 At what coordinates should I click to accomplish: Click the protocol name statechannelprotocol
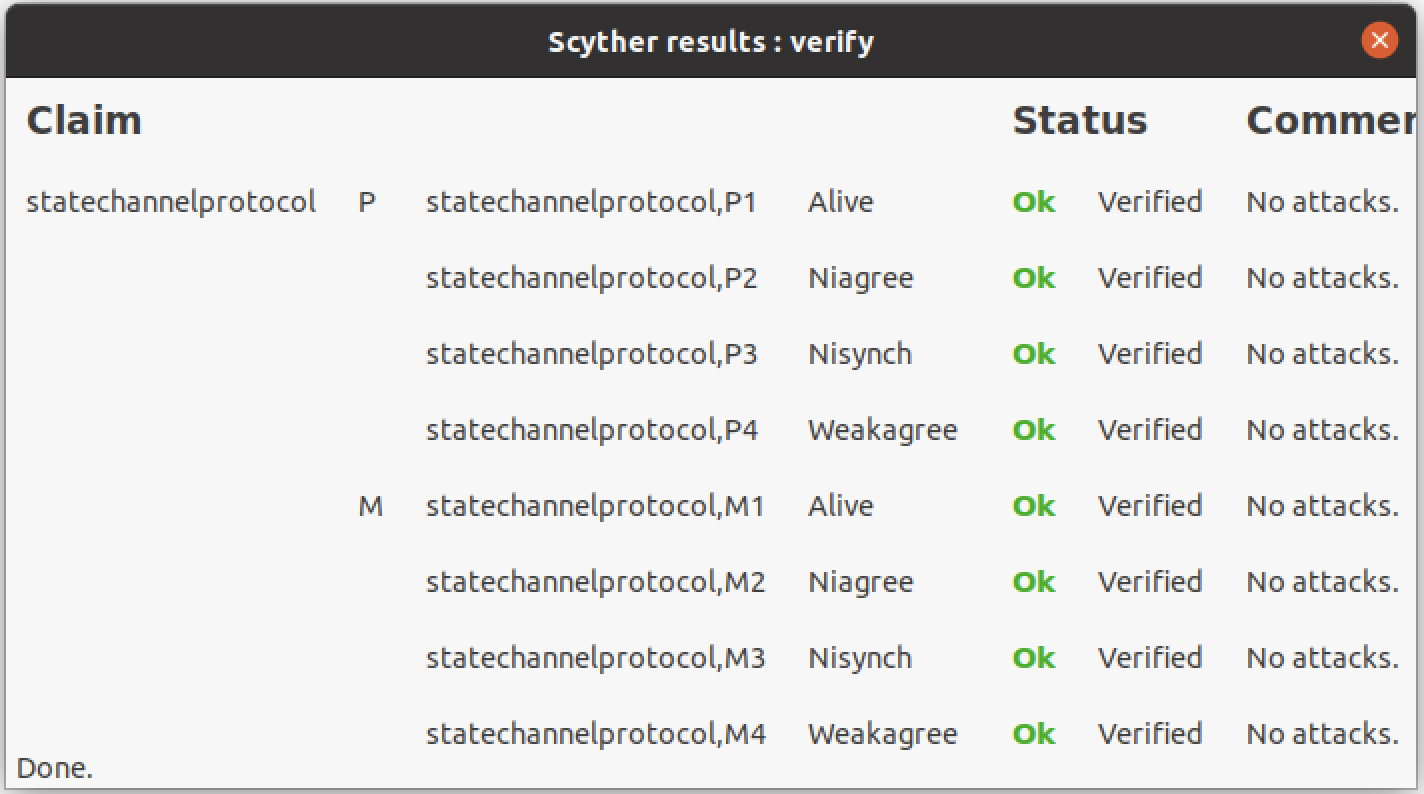(x=171, y=202)
